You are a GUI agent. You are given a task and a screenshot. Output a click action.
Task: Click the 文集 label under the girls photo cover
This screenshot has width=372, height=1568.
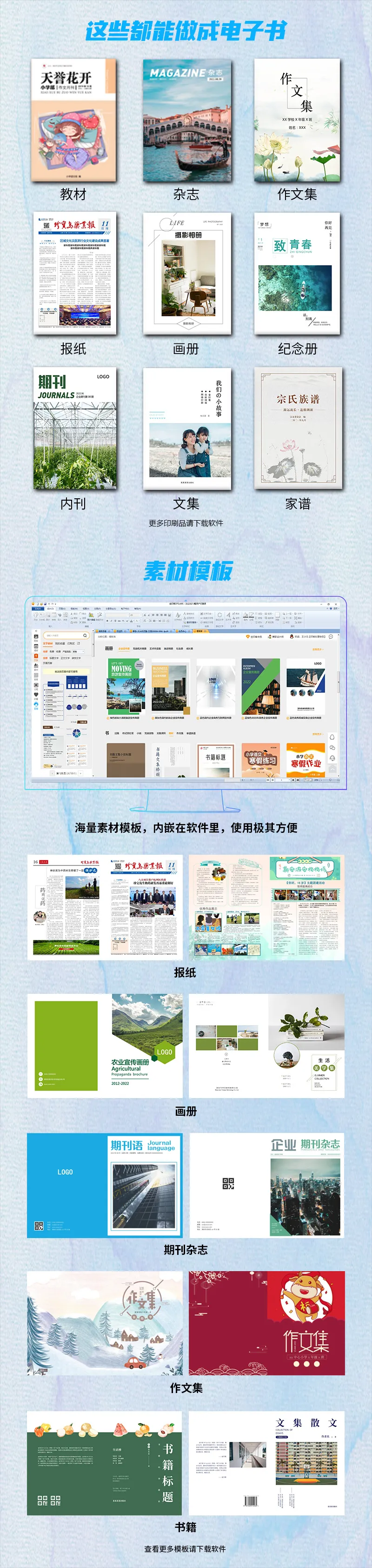click(186, 503)
